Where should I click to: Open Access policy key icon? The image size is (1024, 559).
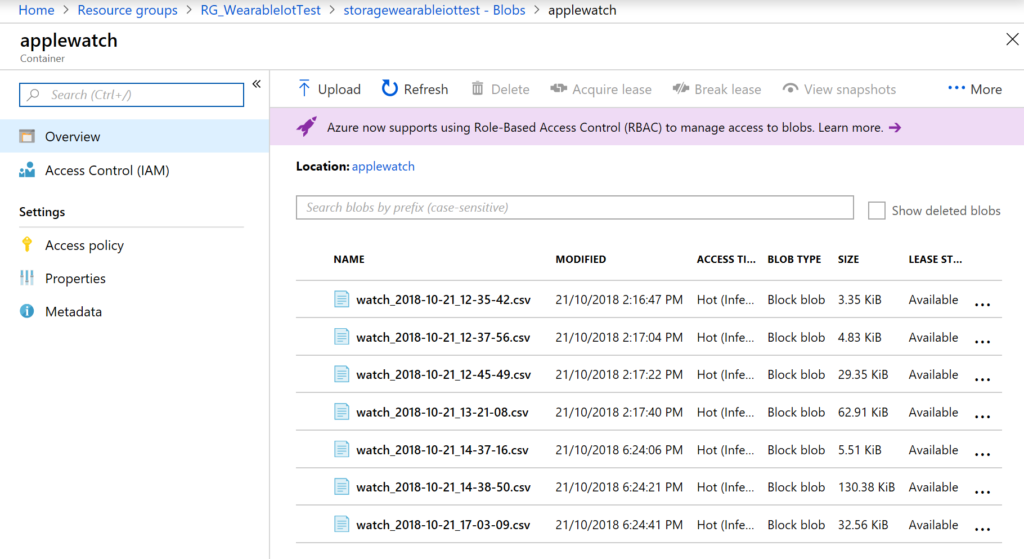(27, 245)
